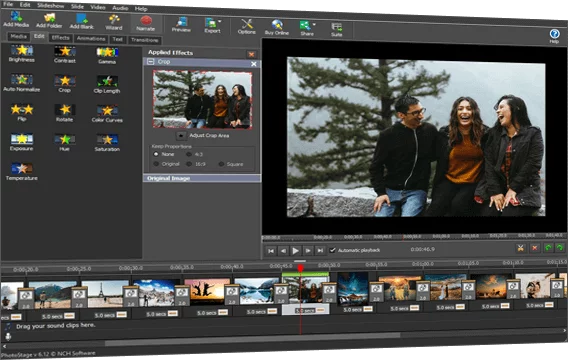Open the Options dialog

[247, 26]
